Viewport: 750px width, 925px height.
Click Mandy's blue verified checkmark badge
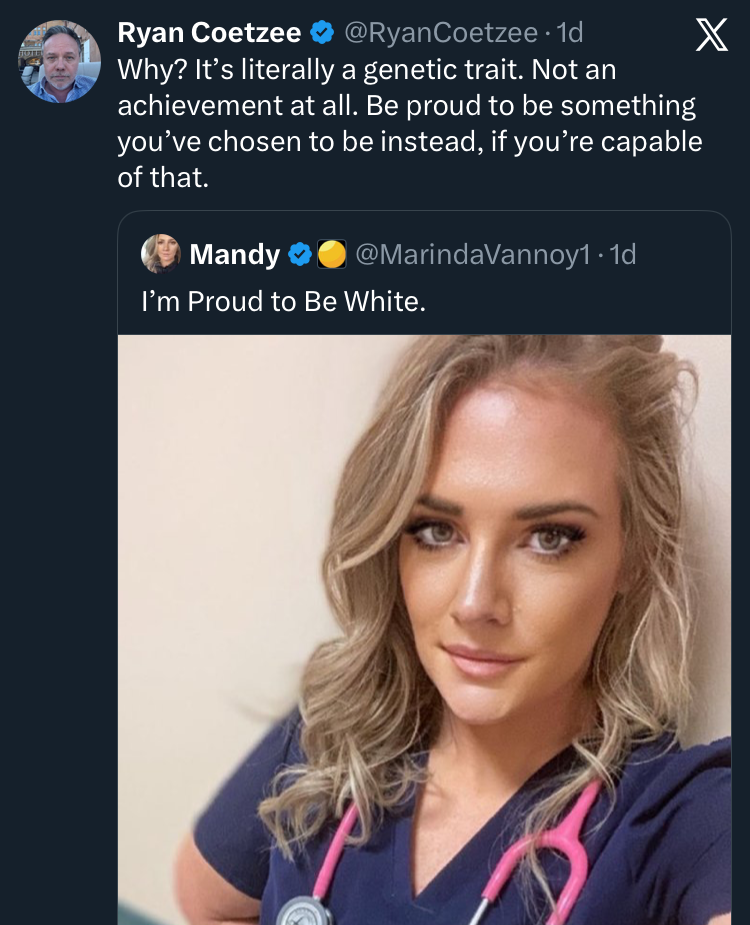300,255
